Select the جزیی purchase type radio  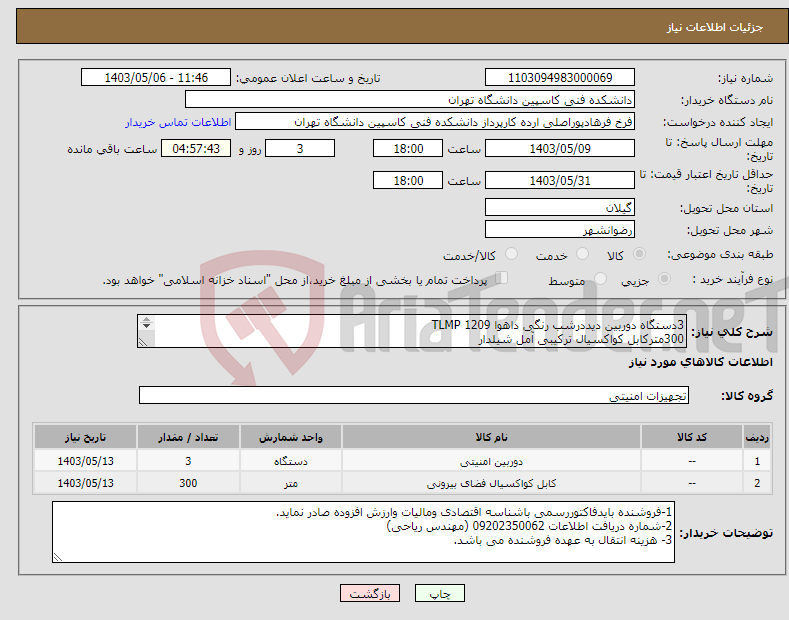click(x=664, y=278)
